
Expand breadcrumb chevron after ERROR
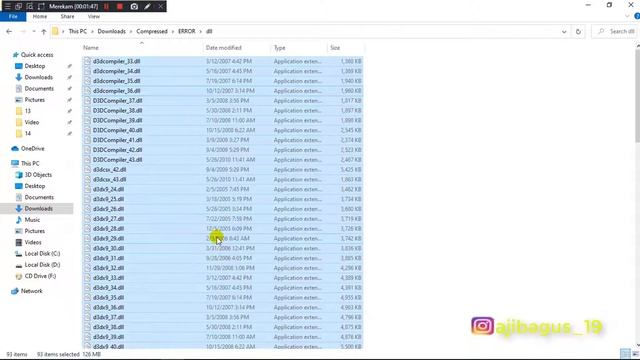click(200, 31)
